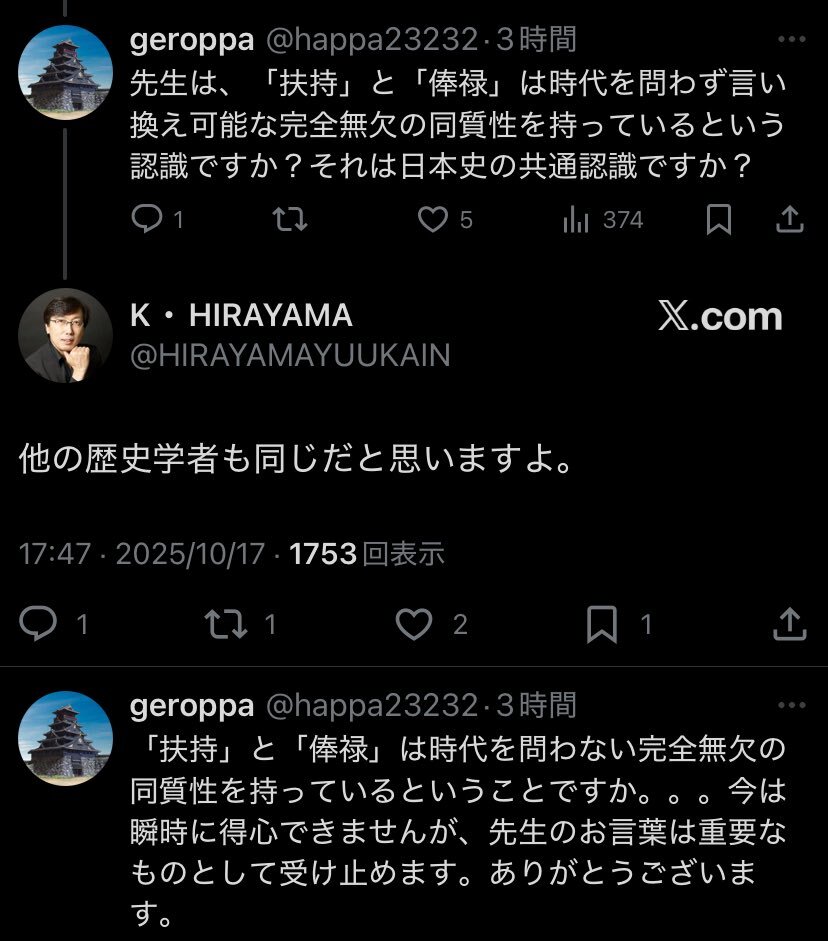Visit the @HIRAYAMAYUUKAIN handle

coord(290,355)
